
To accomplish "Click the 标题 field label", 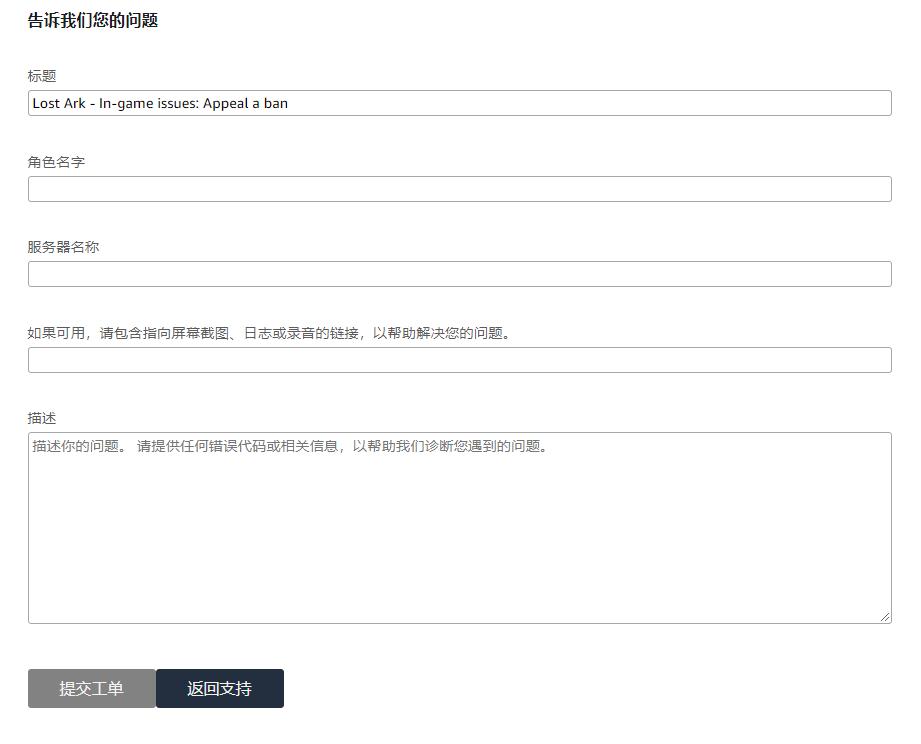I will [42, 74].
